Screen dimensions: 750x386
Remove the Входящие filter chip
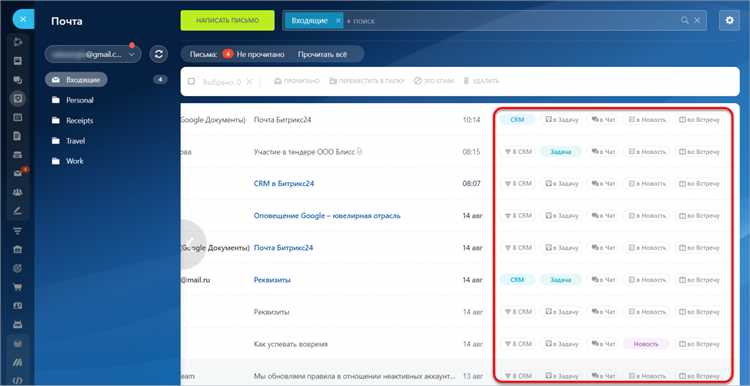(338, 21)
